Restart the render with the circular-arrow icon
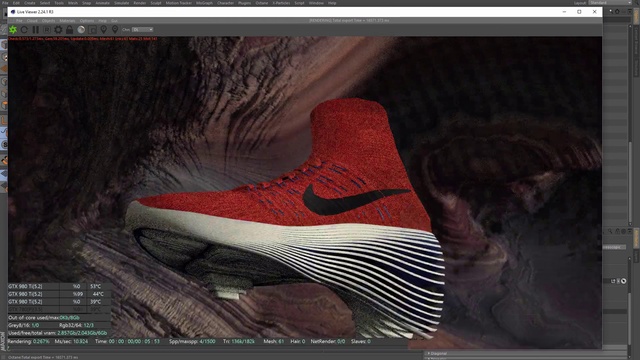 [24, 30]
